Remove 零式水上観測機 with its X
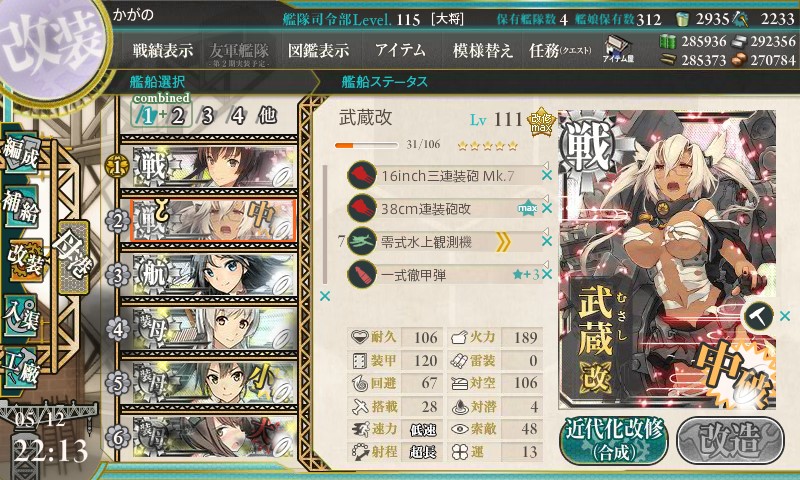Screen dimensions: 800x480 547,241
